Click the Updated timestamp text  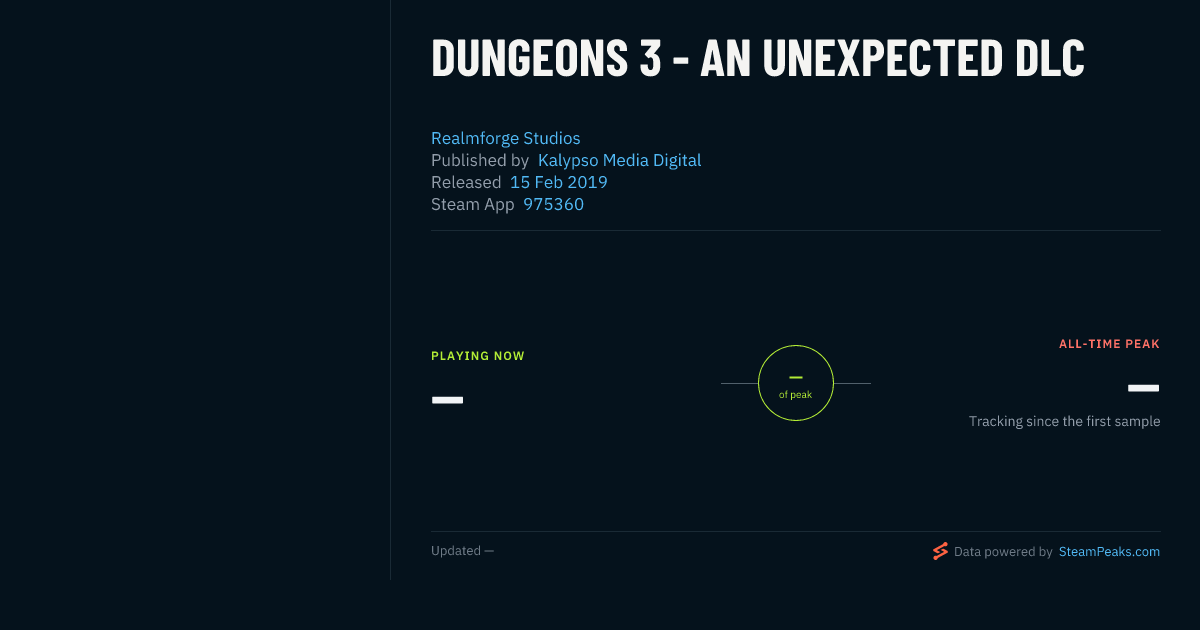coord(462,551)
